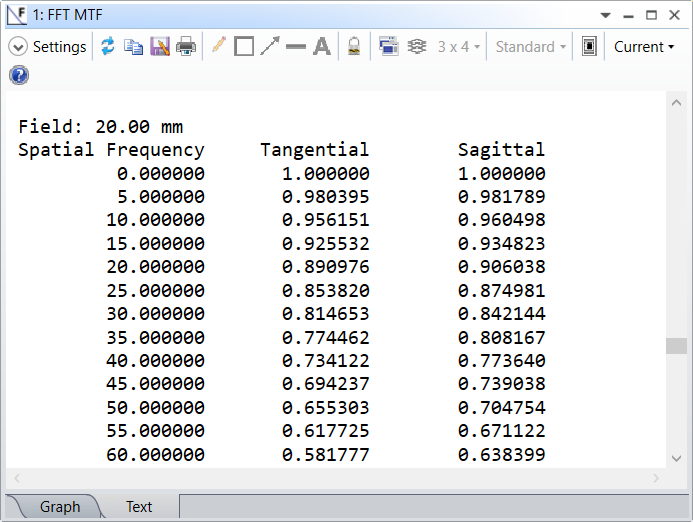Click spatial frequency 55.000000
Viewport: 693px width, 522px height.
[156, 431]
